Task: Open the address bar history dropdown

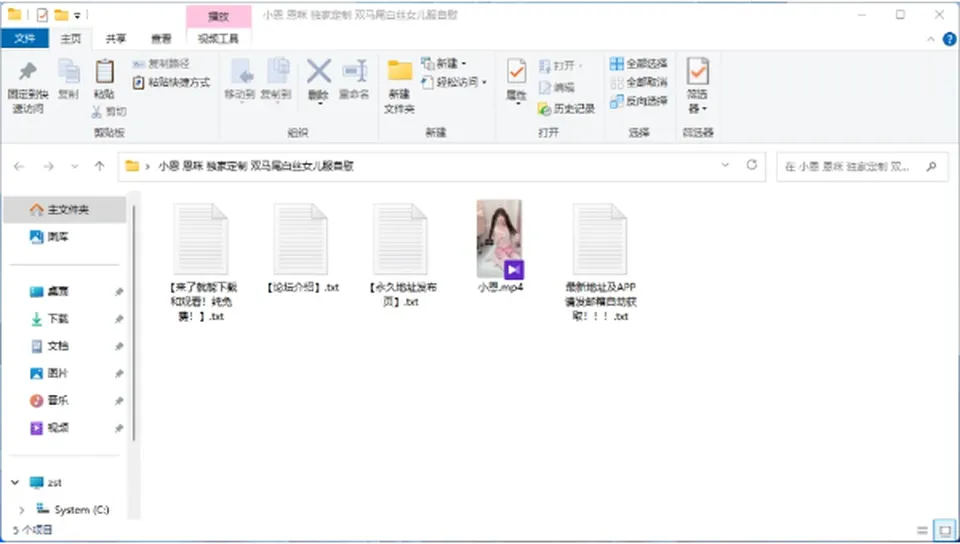Action: 725,165
